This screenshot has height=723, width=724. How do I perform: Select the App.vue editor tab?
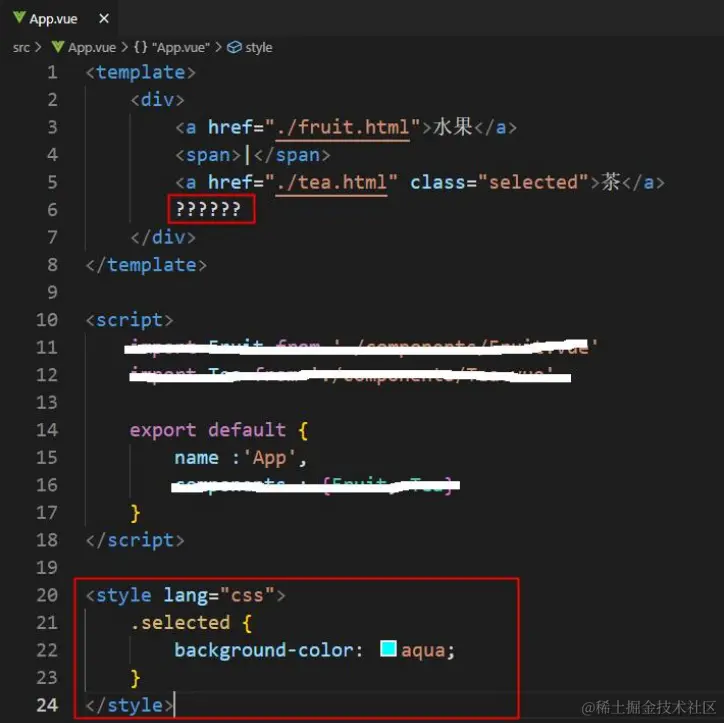click(x=59, y=18)
